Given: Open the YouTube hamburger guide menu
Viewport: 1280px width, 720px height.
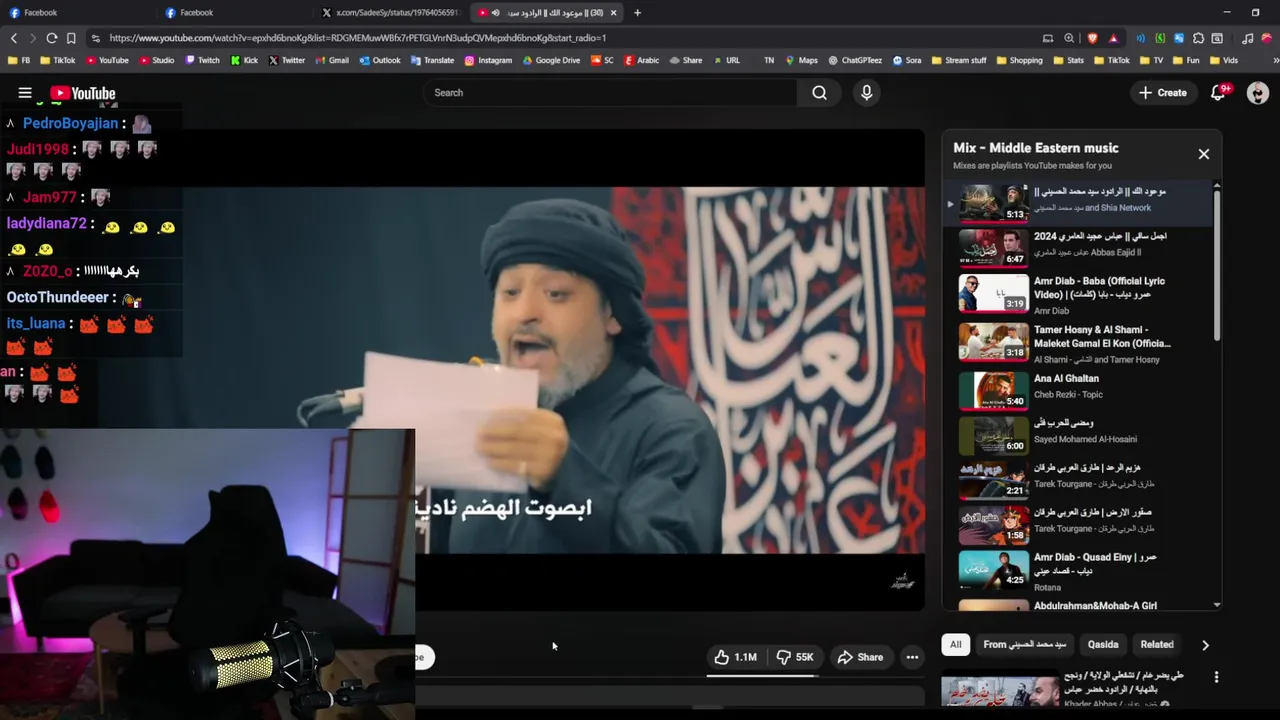Looking at the screenshot, I should 25,93.
